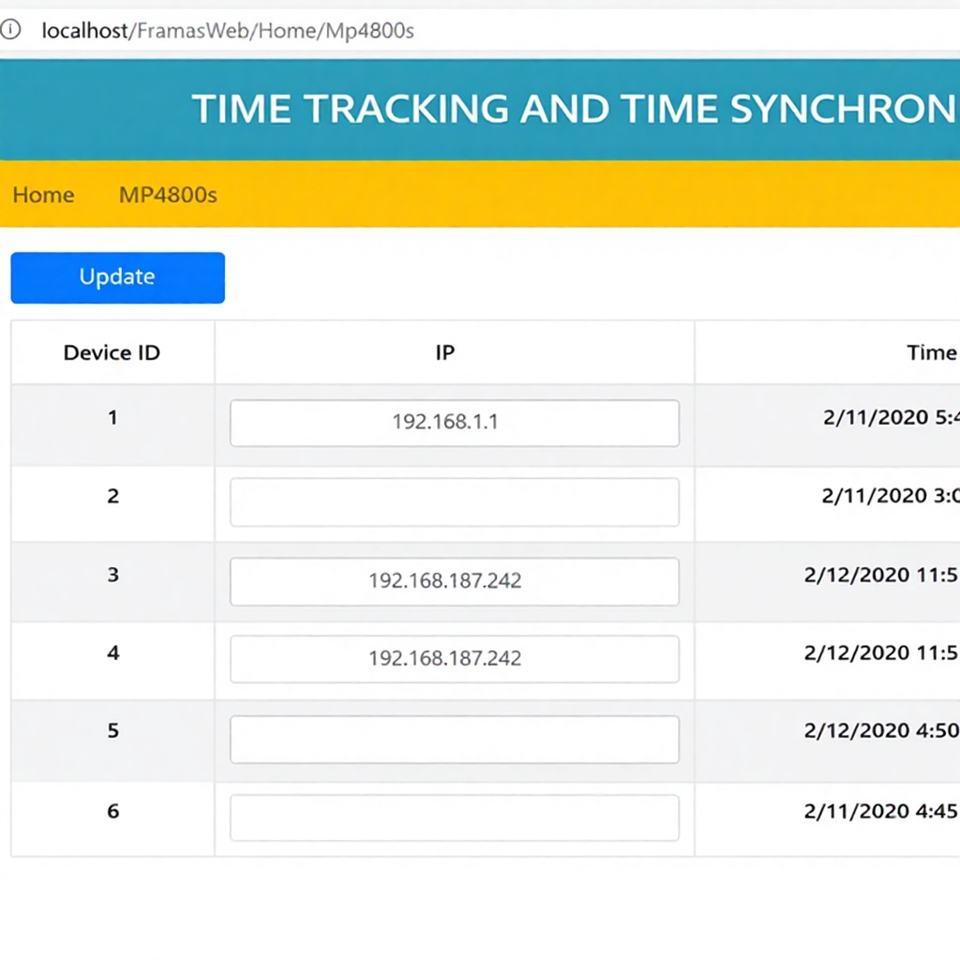This screenshot has width=960, height=960.
Task: Click the time value in Device 2 row
Action: [889, 496]
